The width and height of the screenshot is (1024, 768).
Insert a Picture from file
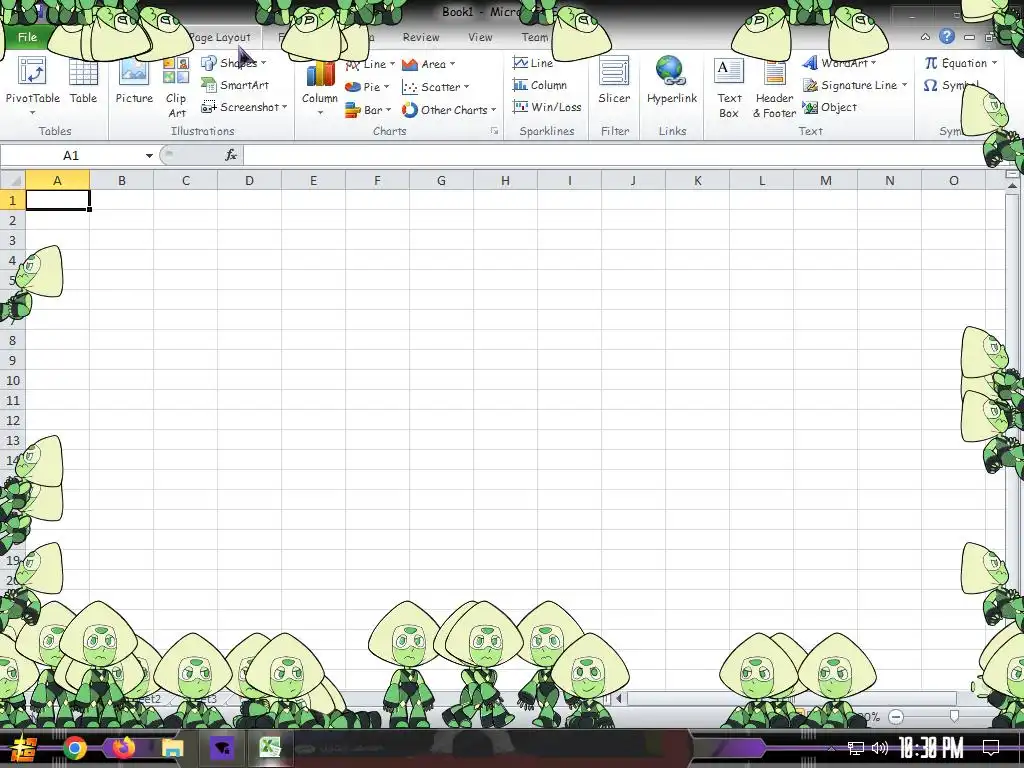pos(134,82)
